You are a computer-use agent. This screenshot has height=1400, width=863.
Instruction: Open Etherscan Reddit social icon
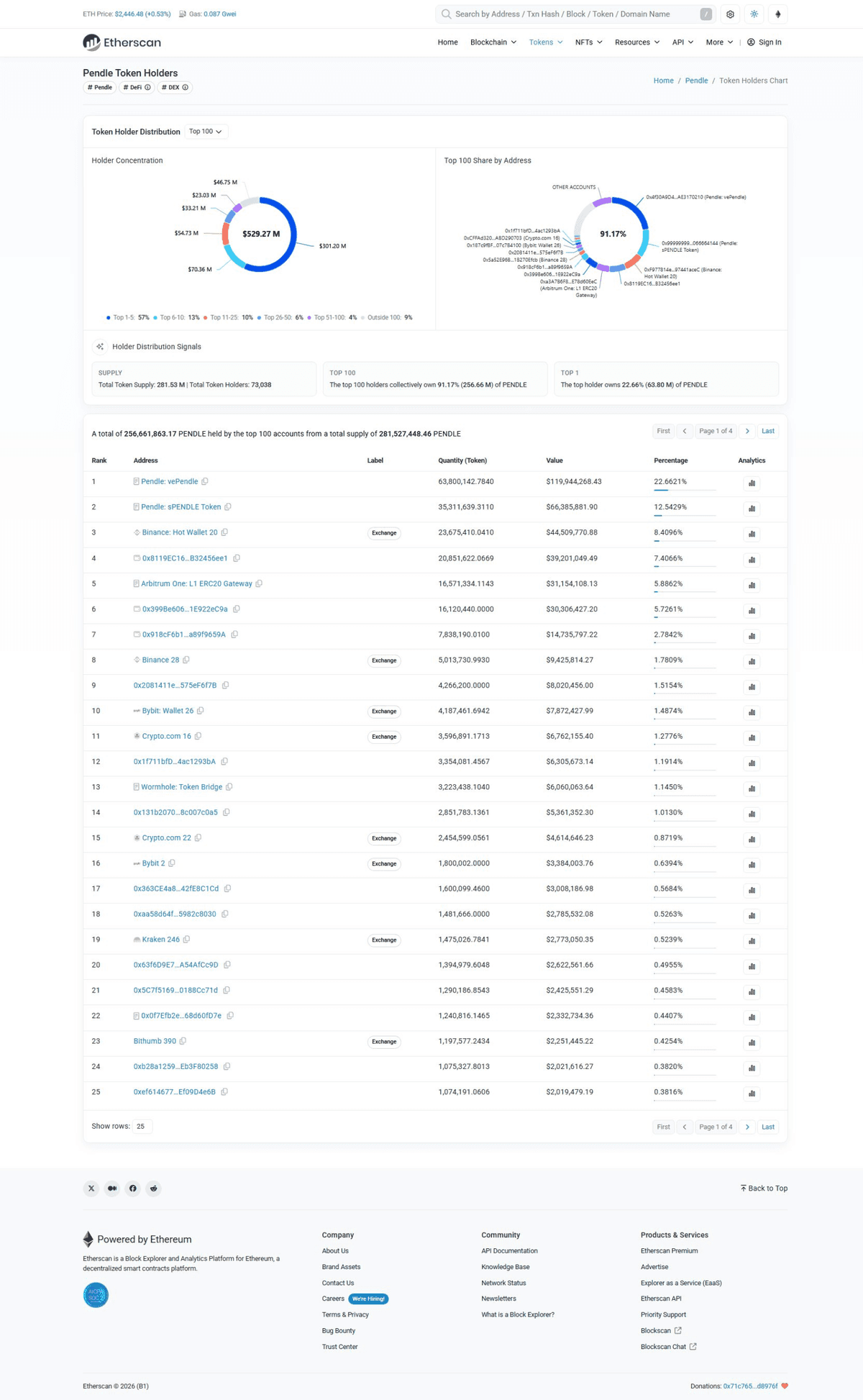154,1188
